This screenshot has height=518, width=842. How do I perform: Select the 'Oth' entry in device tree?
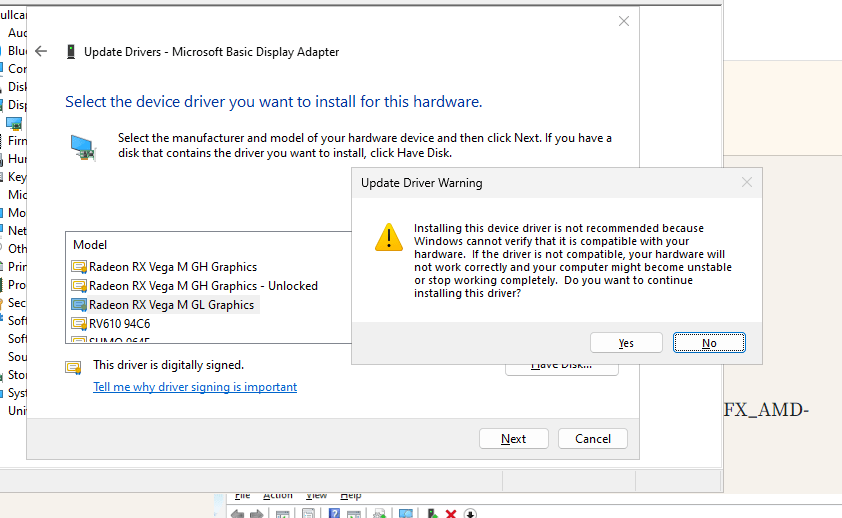[x=17, y=249]
